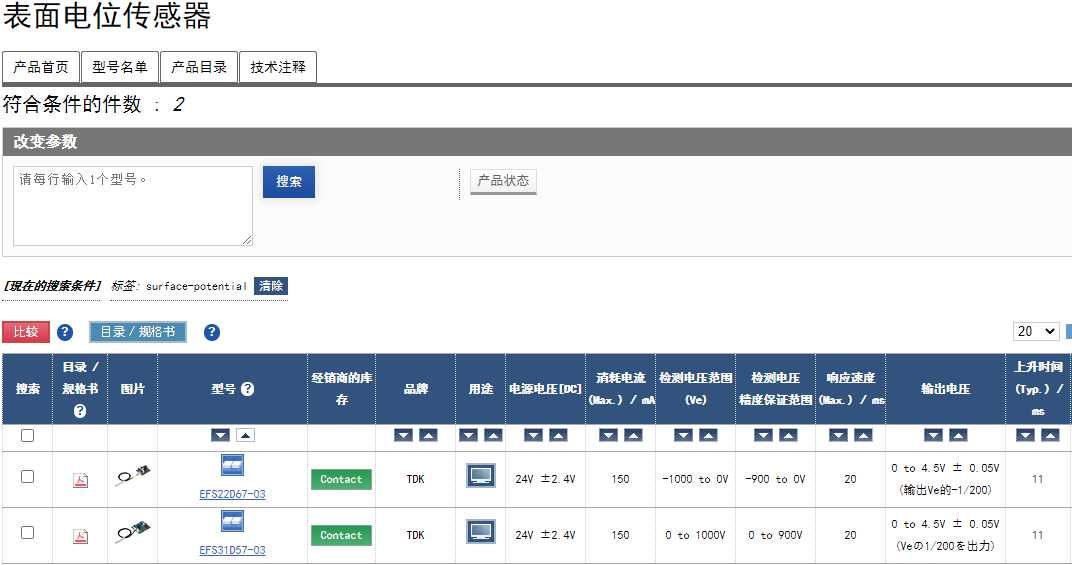This screenshot has height=565, width=1072.
Task: Toggle the select-all checkbox in table header
Action: tap(28, 435)
